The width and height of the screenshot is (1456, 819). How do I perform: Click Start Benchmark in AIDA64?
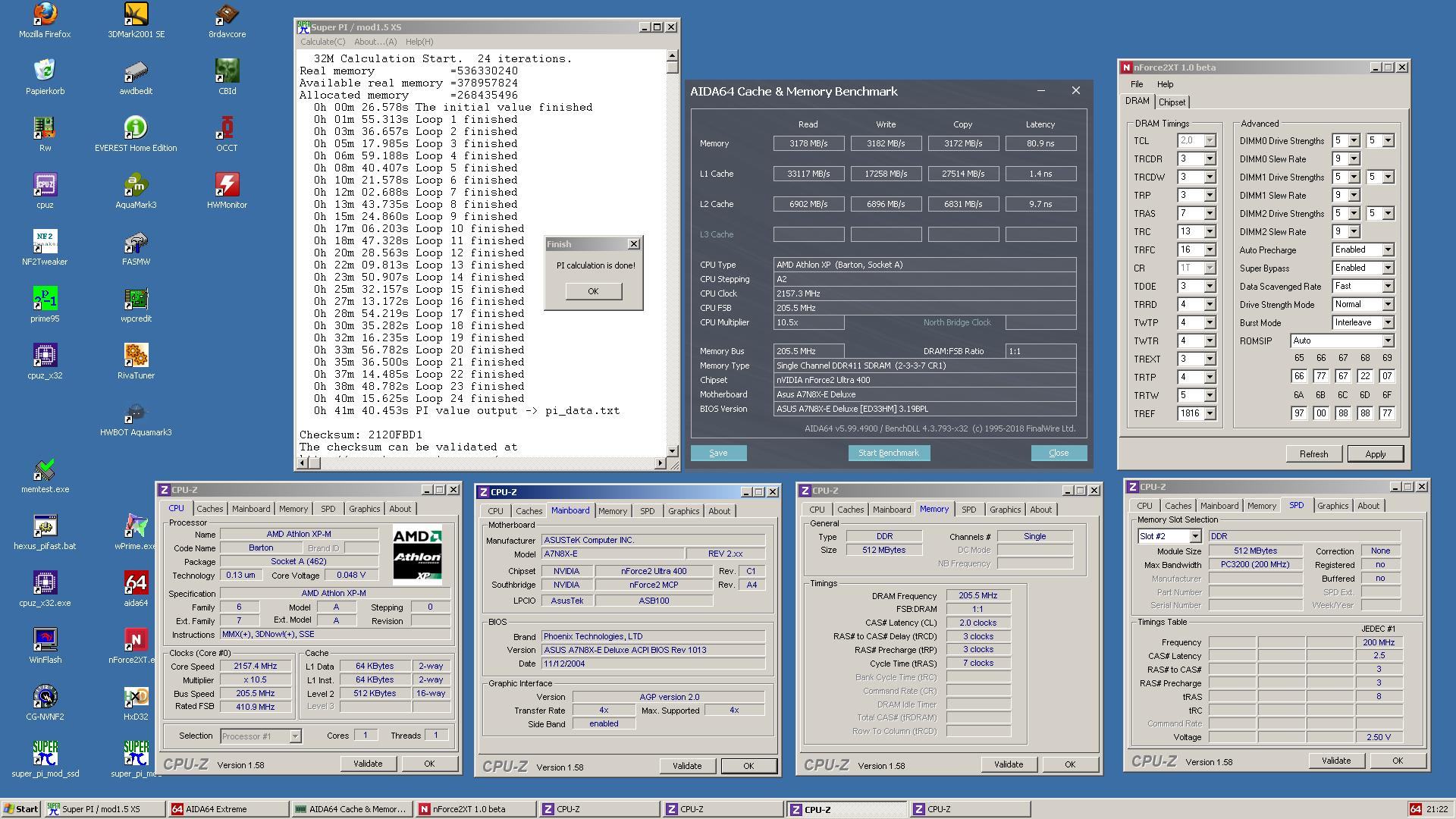click(889, 453)
